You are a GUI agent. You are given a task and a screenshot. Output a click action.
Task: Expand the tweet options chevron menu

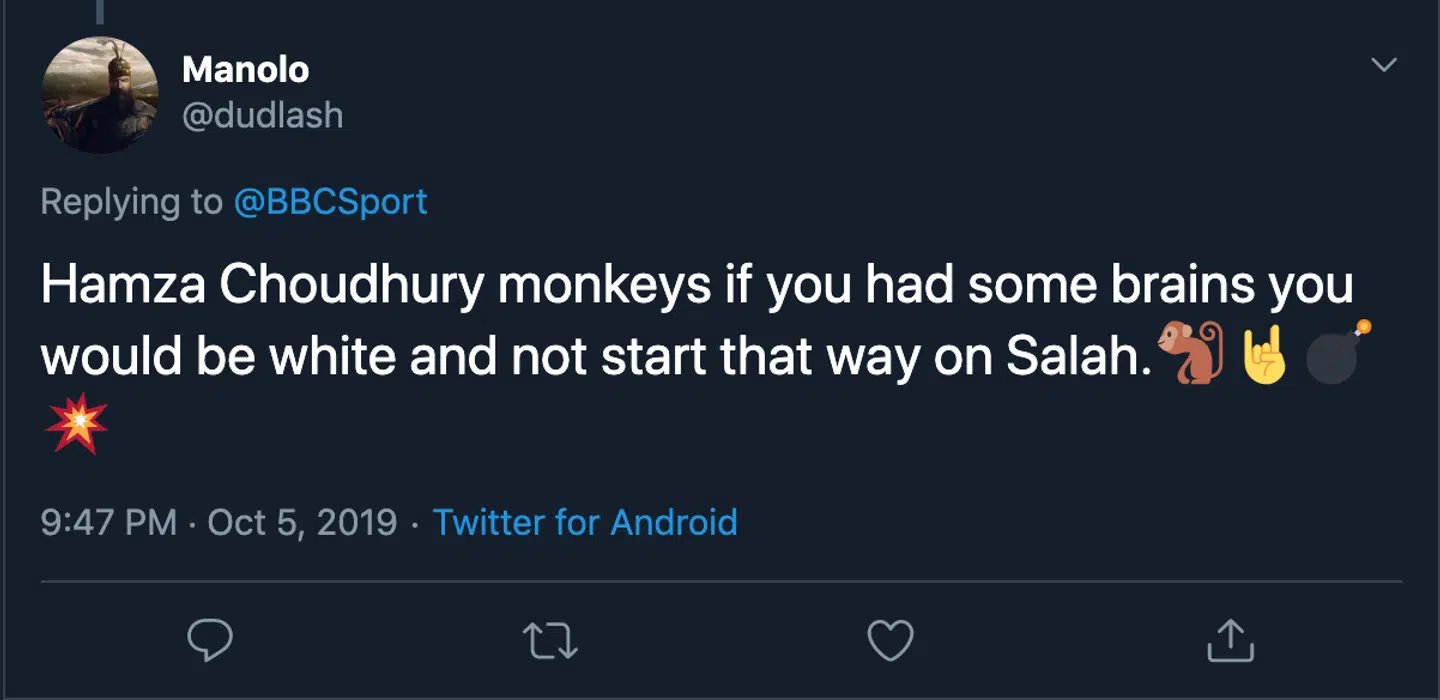(x=1384, y=65)
